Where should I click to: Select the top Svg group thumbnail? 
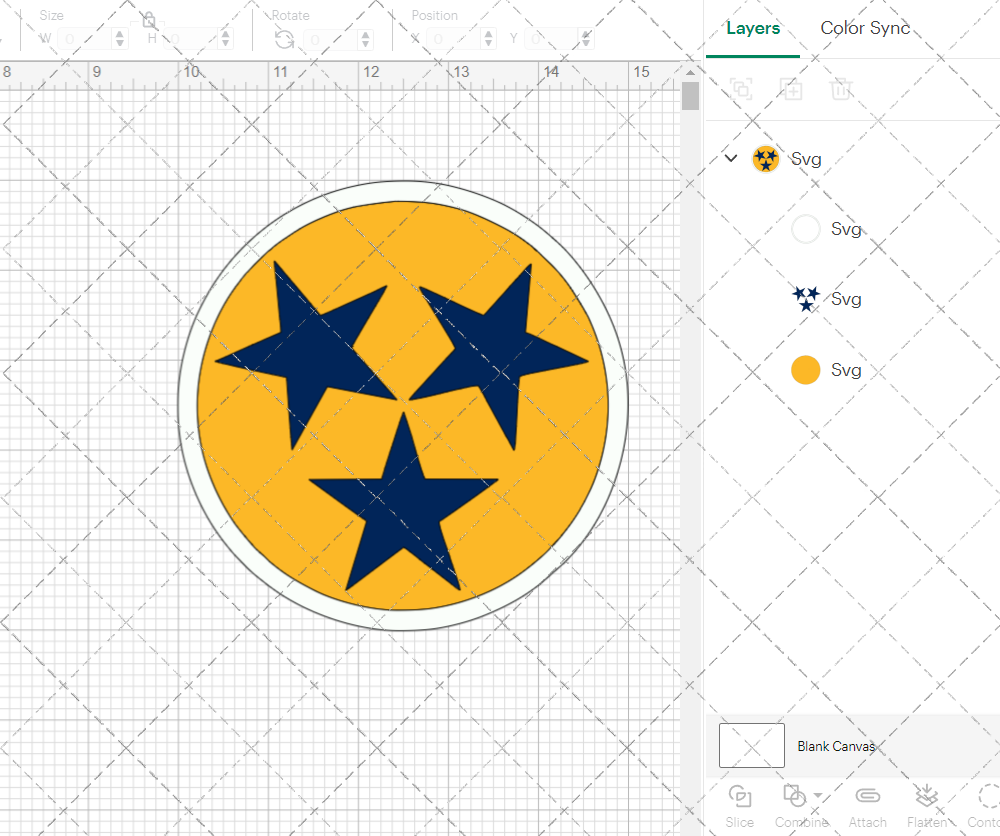click(x=765, y=159)
